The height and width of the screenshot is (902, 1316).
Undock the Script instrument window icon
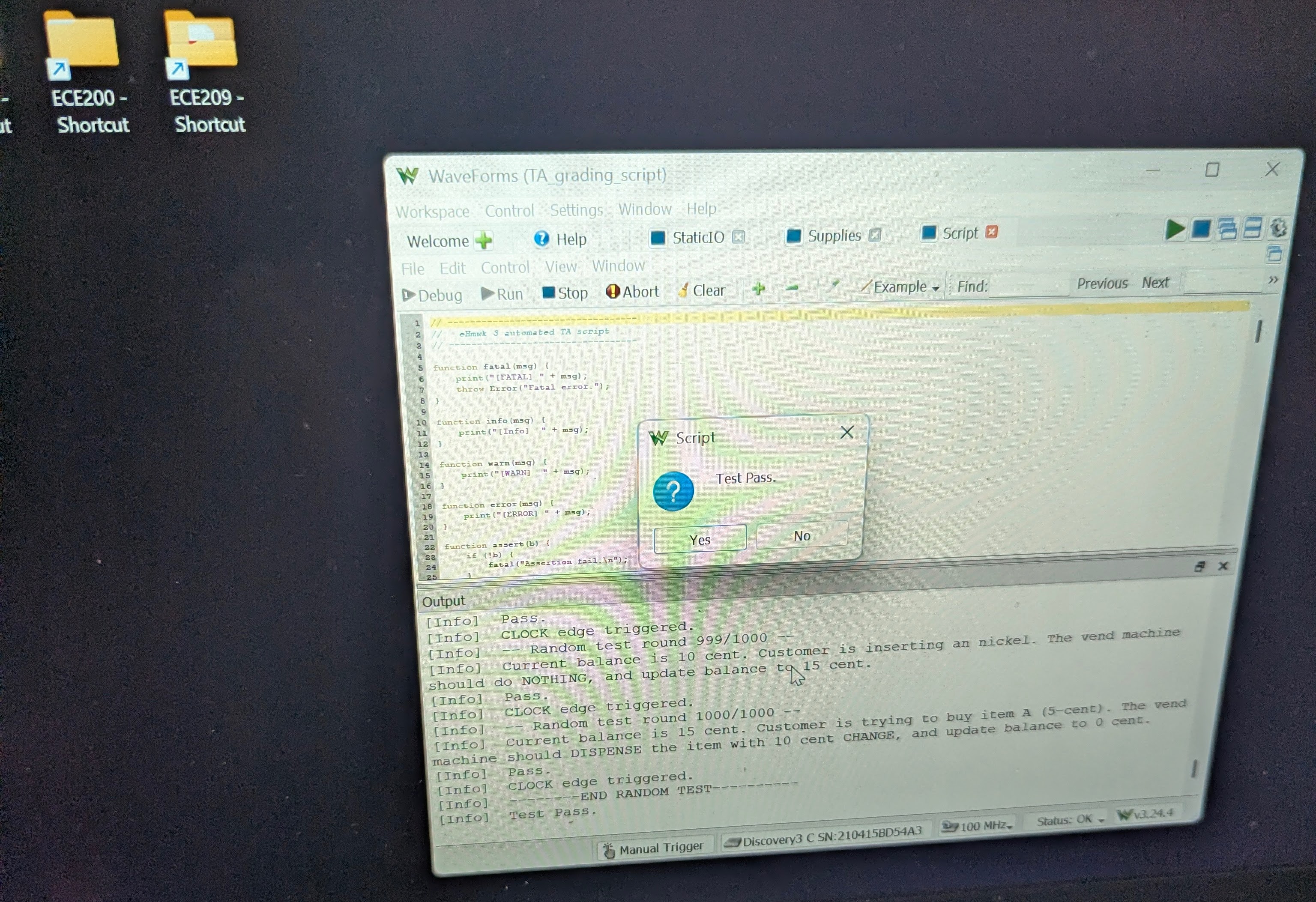[1274, 254]
